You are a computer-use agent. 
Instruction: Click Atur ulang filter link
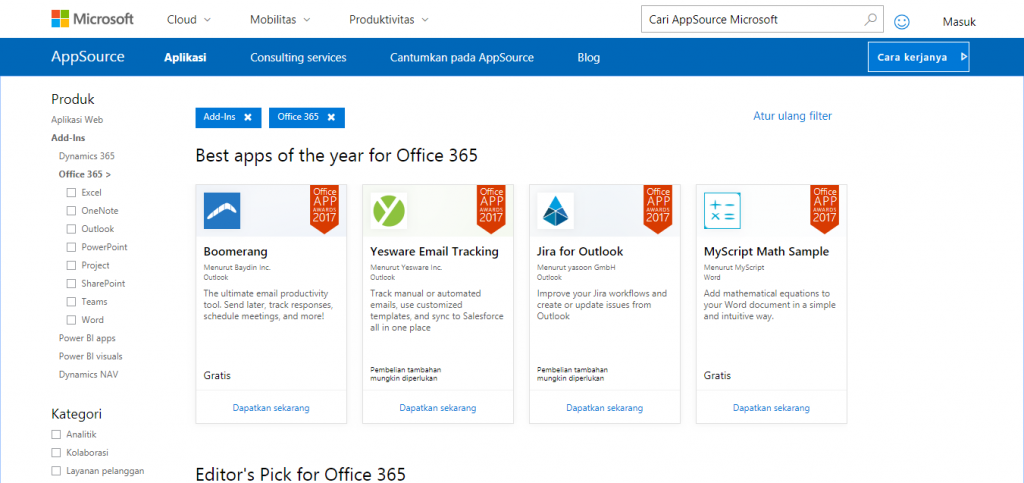point(792,116)
